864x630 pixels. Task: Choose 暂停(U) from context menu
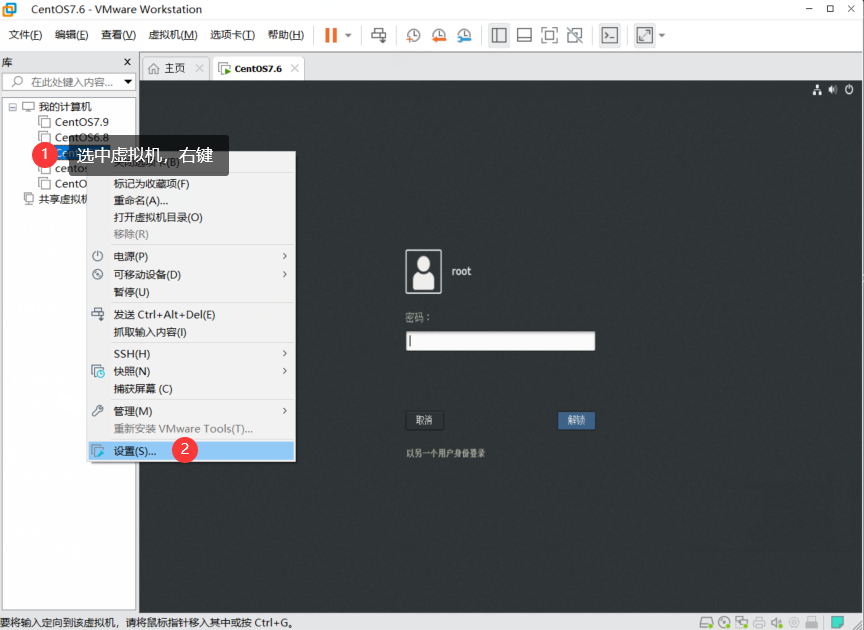tap(131, 292)
